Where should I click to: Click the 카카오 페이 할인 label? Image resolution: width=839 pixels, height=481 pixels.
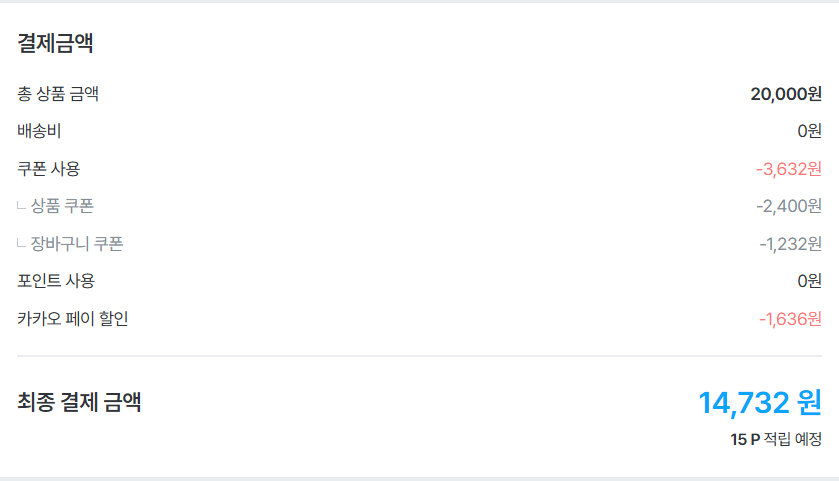73,319
